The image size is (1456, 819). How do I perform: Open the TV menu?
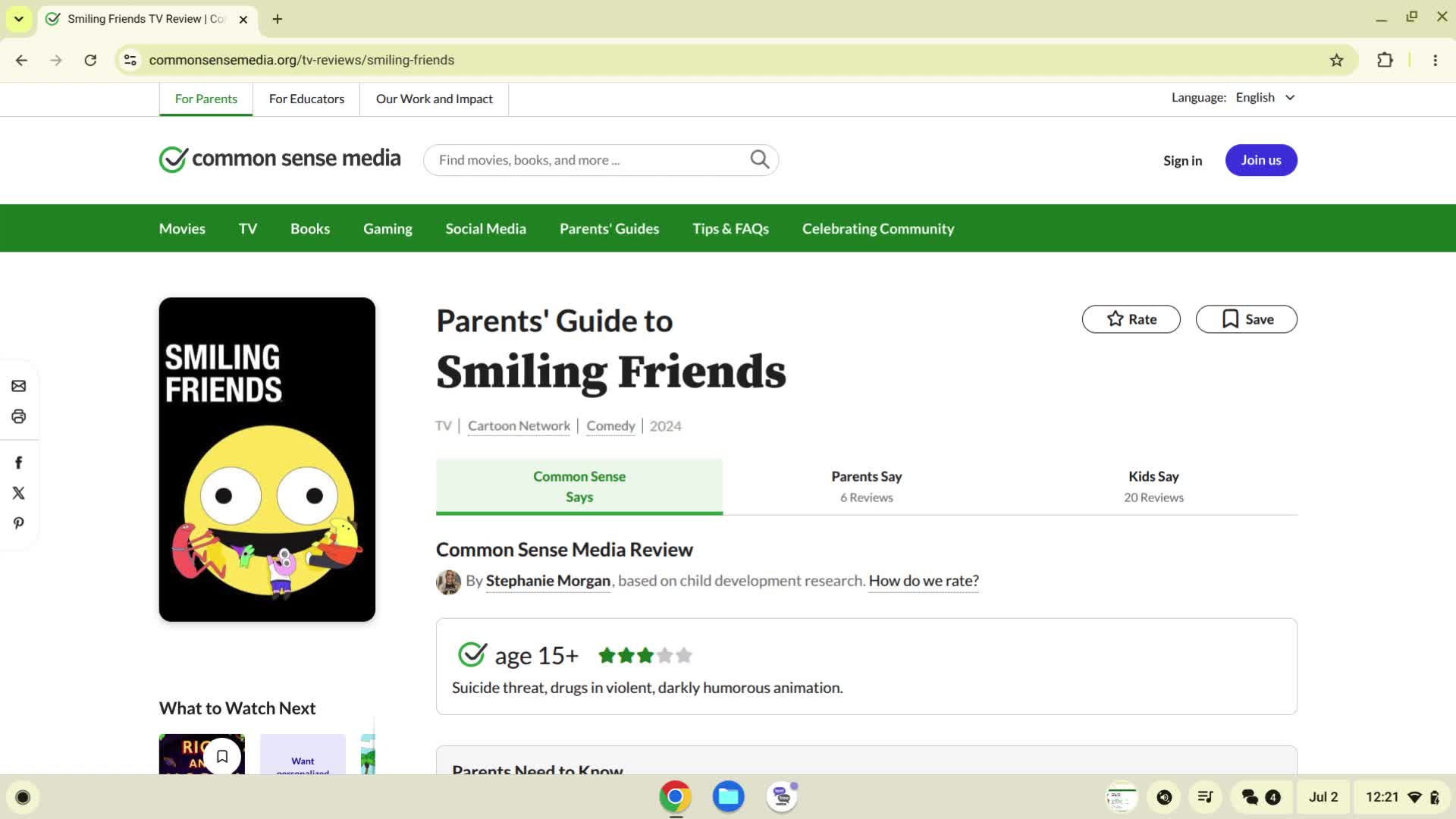point(248,228)
